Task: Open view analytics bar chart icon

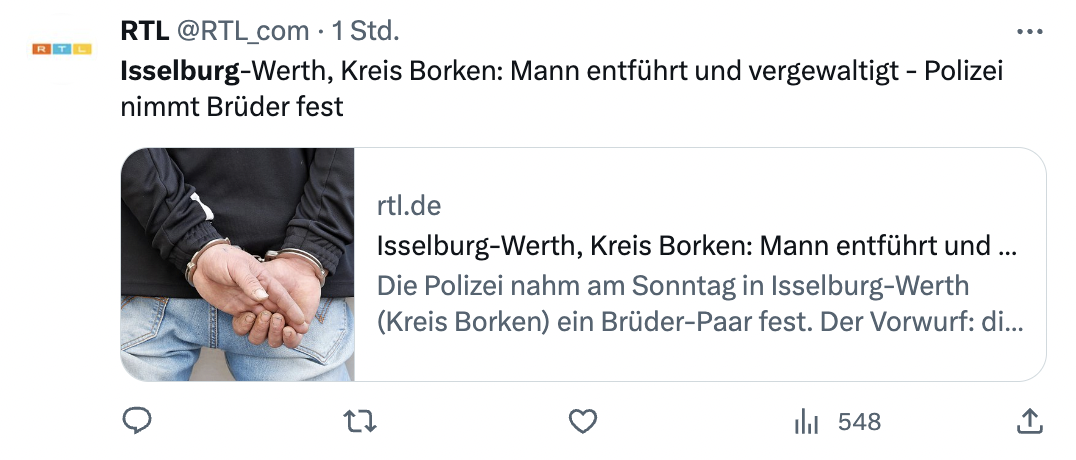Action: coord(806,422)
